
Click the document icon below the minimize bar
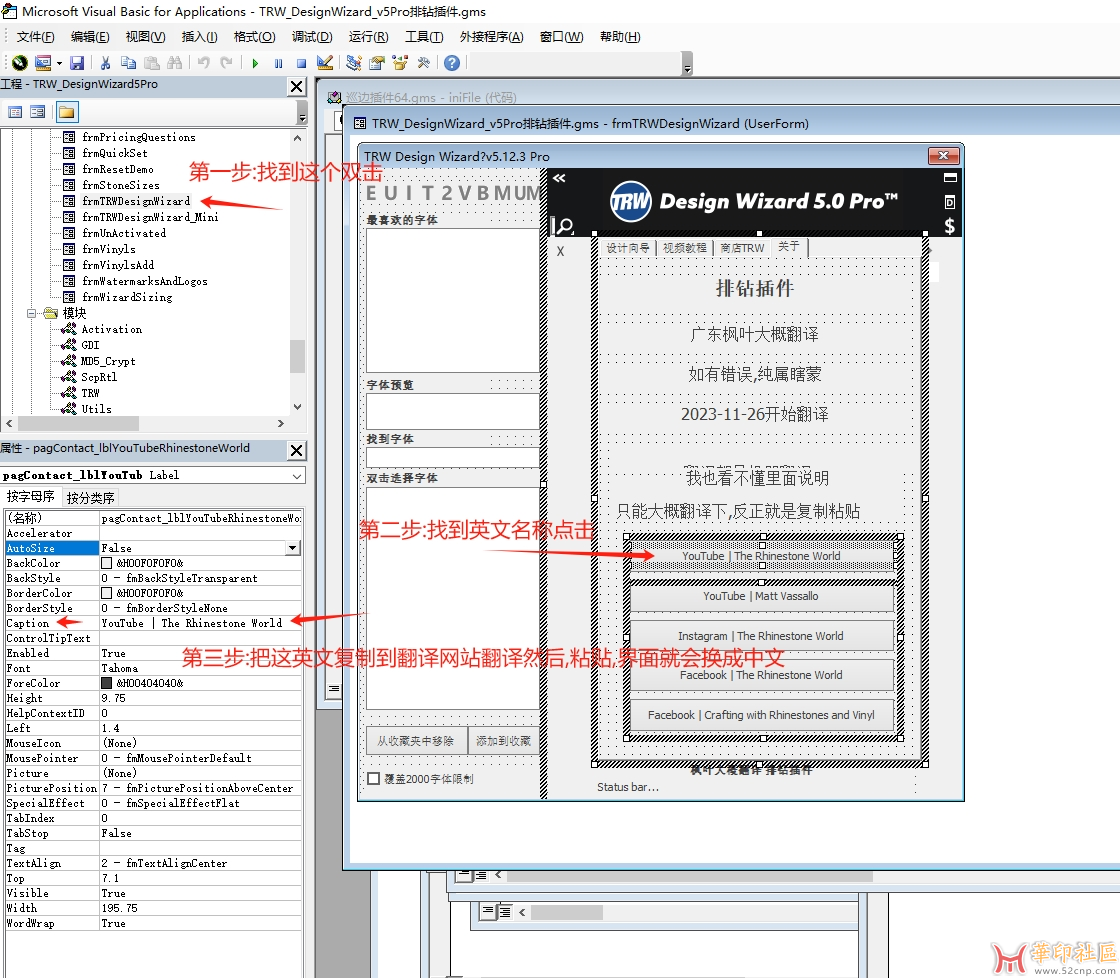[949, 202]
